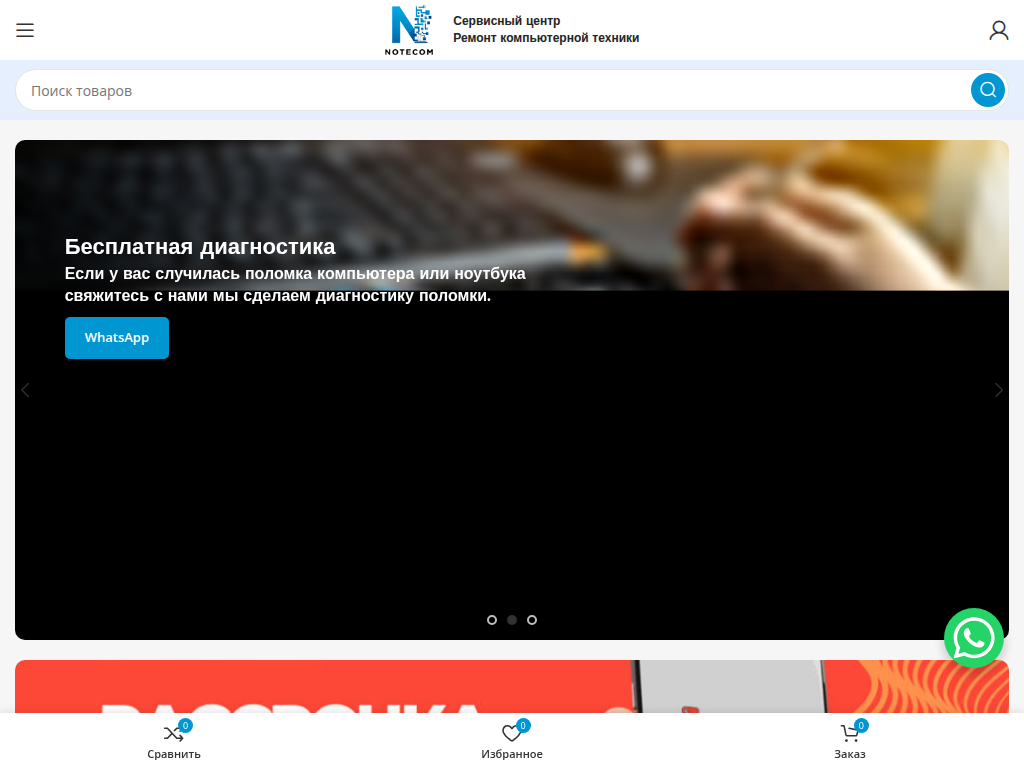Click inside the Поиск товаров search field
The height and width of the screenshot is (768, 1024).
(x=400, y=90)
